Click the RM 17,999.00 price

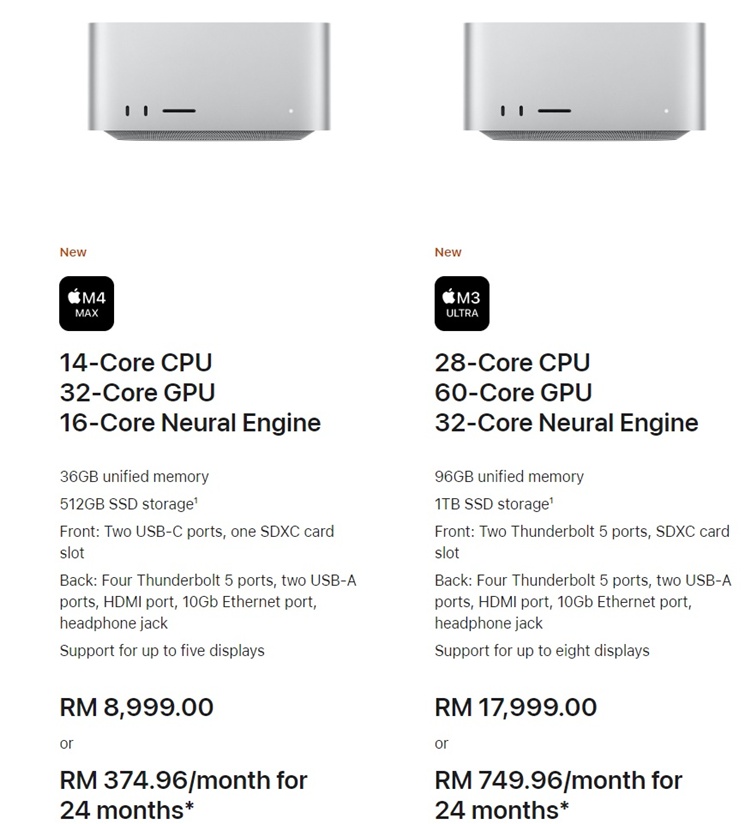pyautogui.click(x=516, y=707)
